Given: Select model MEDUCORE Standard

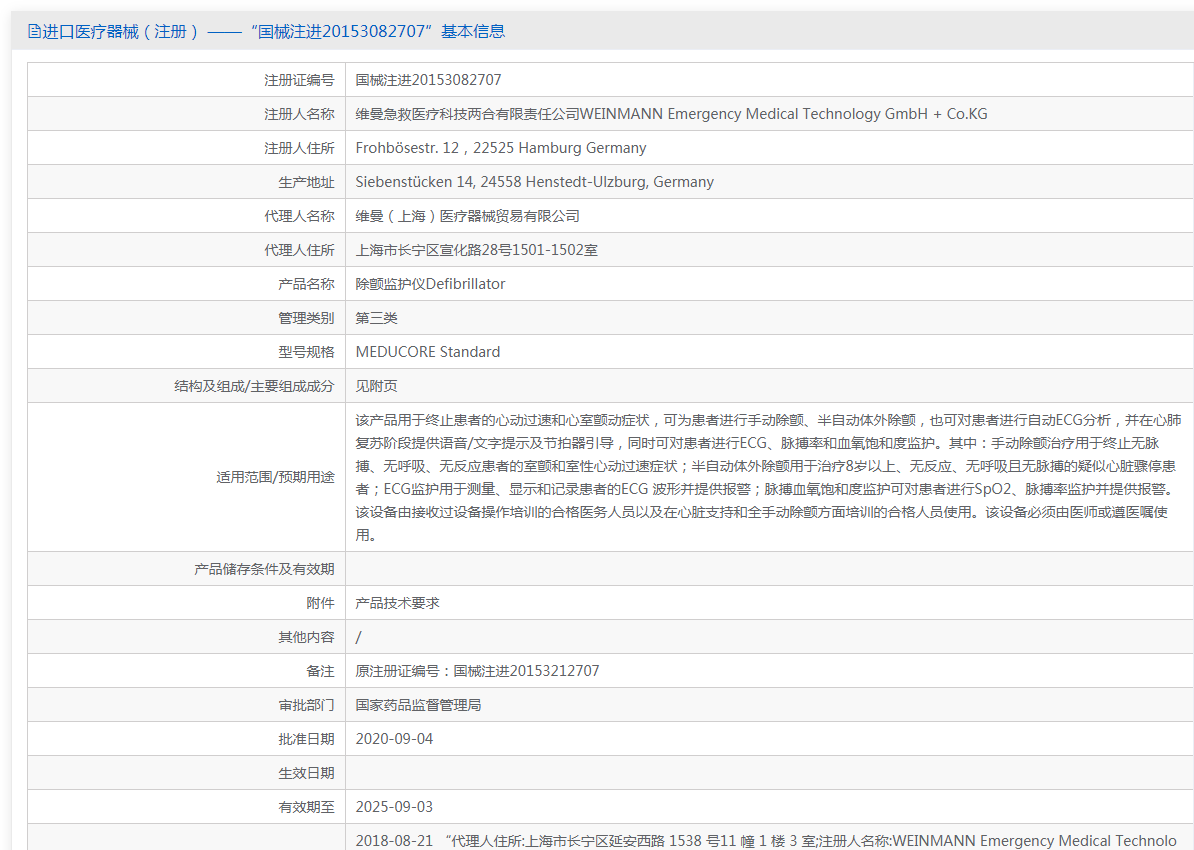Looking at the screenshot, I should click(x=427, y=352).
